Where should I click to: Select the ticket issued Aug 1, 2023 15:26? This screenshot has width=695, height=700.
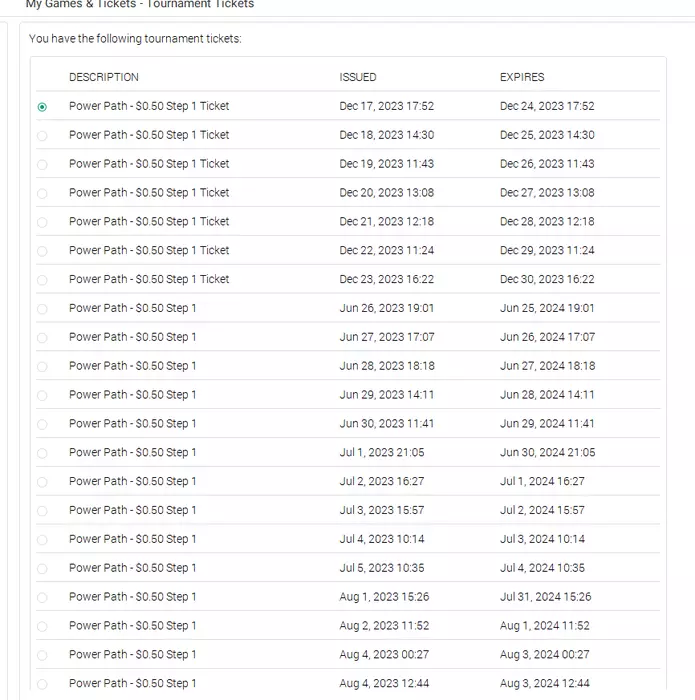pos(42,598)
